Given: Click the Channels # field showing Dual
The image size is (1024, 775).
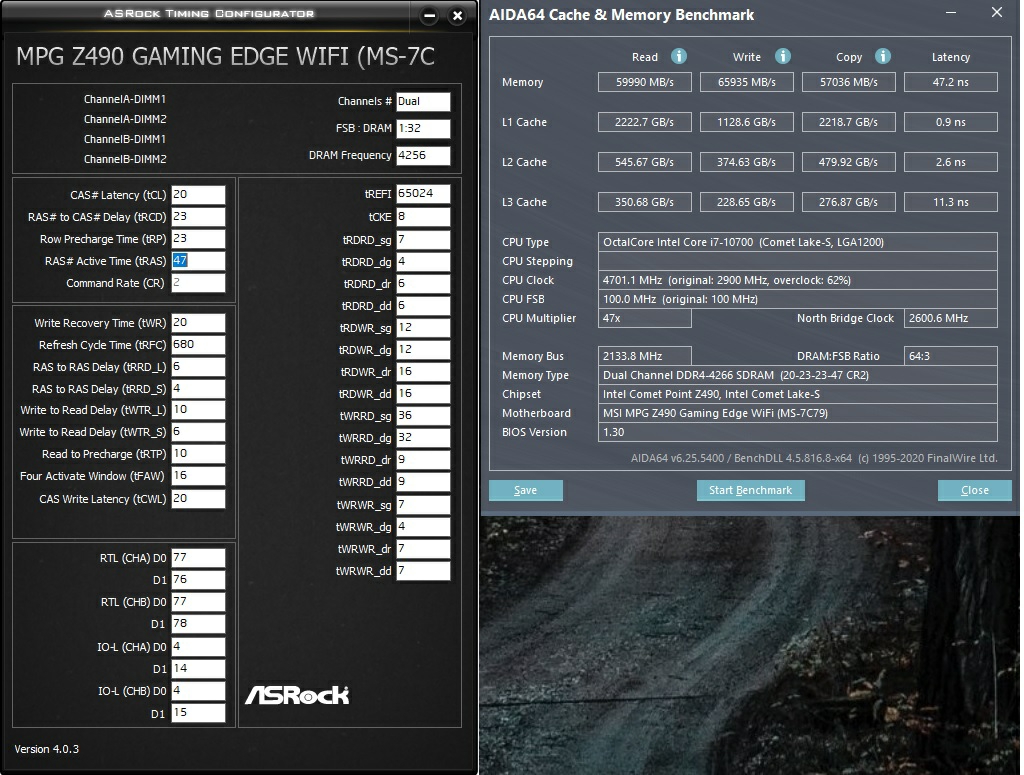Looking at the screenshot, I should tap(423, 102).
